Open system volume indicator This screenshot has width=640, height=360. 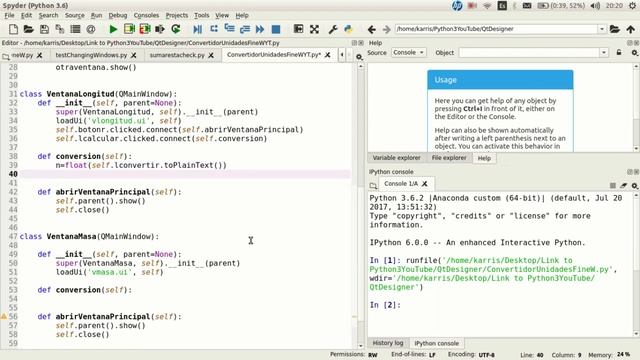pyautogui.click(x=595, y=6)
